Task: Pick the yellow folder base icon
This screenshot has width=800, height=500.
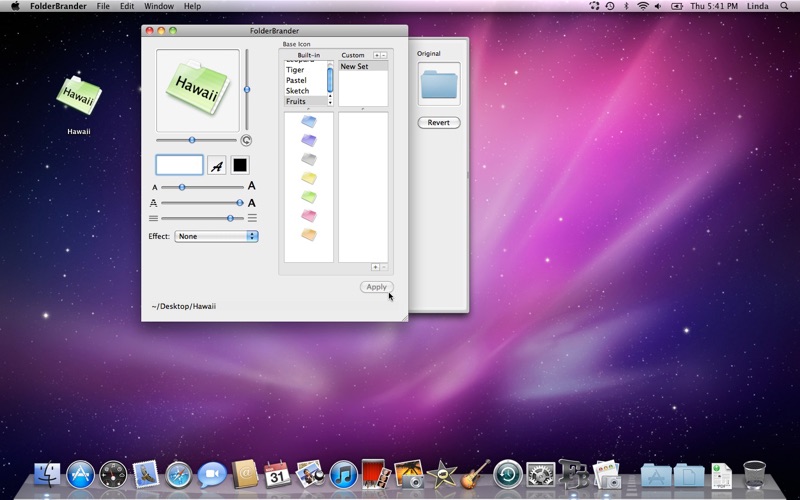Action: tap(309, 178)
